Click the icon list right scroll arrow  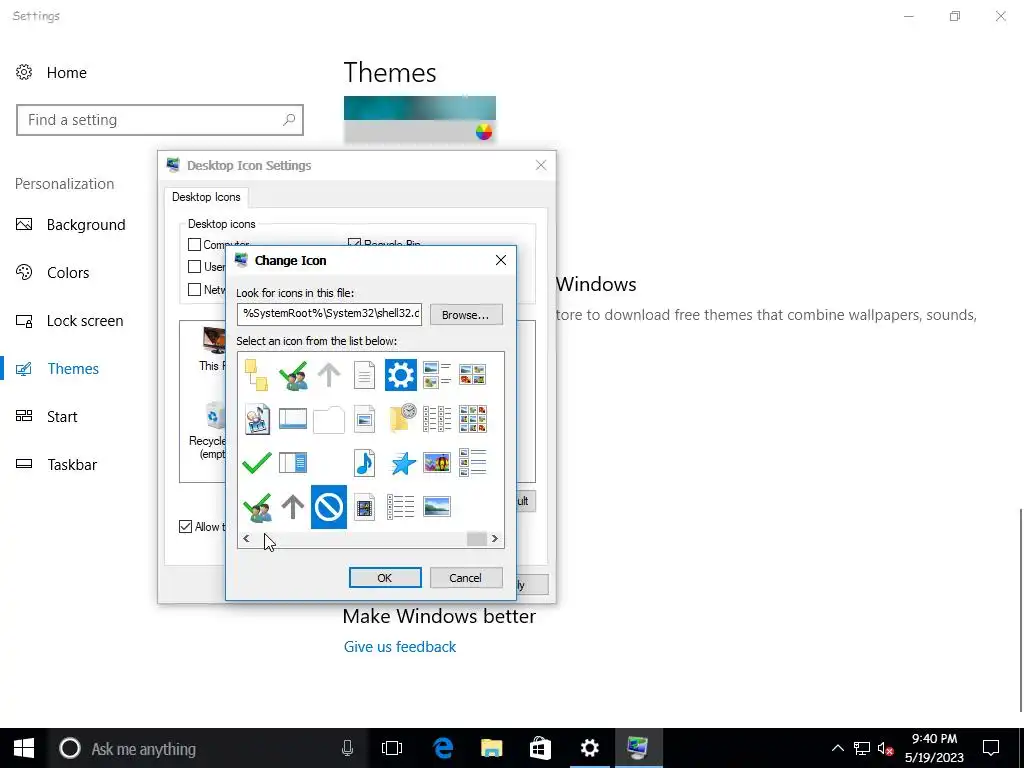pos(495,539)
